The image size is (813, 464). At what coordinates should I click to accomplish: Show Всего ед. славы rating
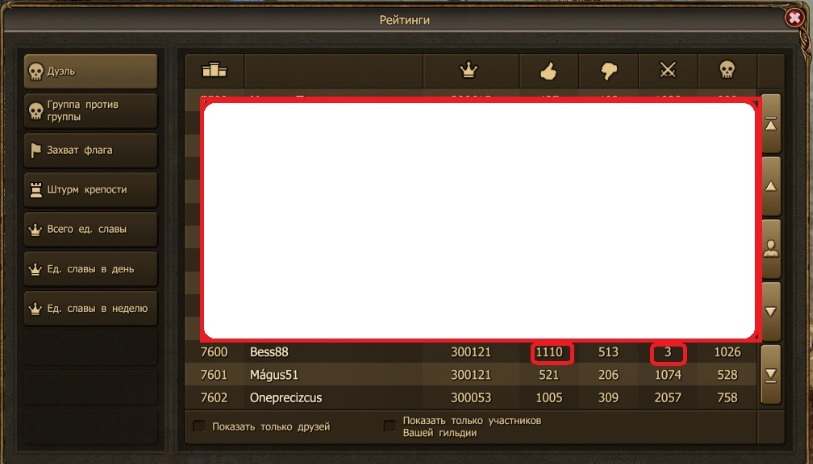[x=90, y=229]
